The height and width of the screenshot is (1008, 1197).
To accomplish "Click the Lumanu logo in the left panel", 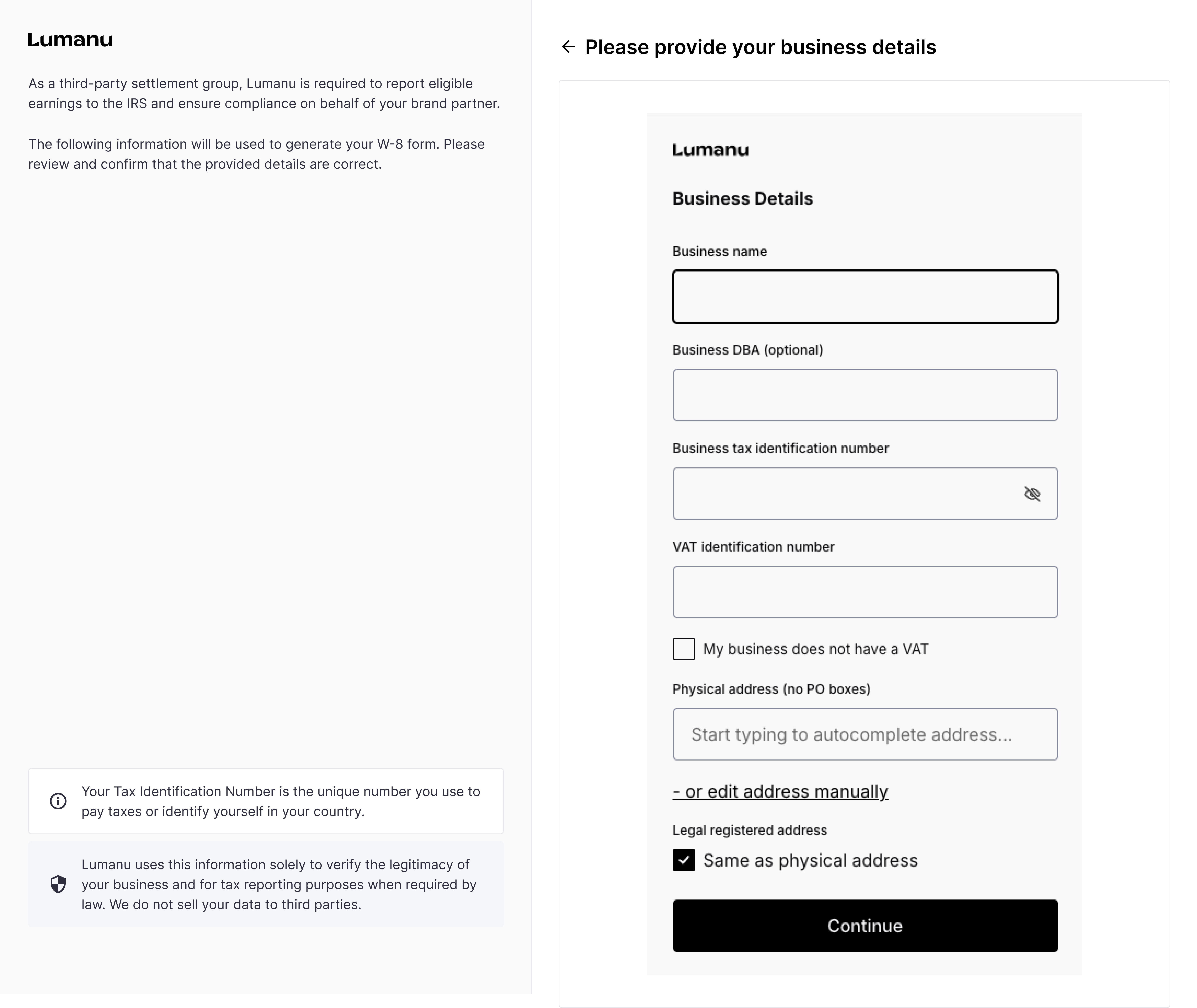I will click(70, 40).
